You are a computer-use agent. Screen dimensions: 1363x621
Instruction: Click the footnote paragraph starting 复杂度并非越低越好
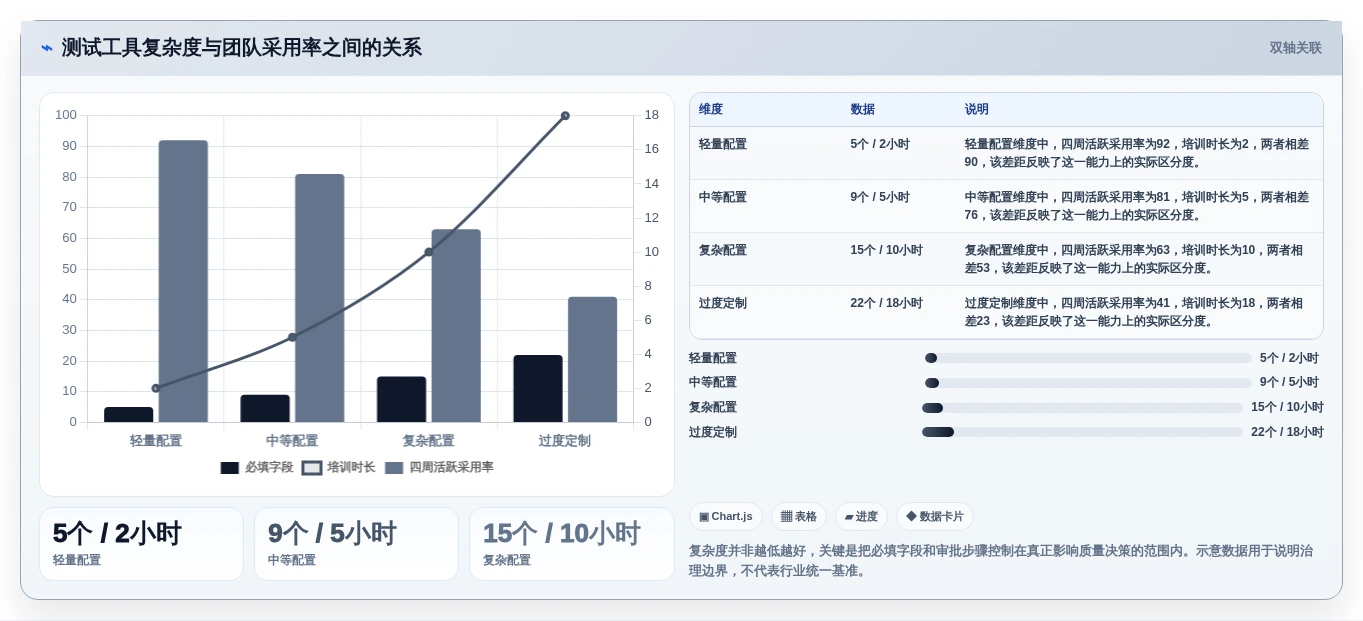pos(1001,560)
